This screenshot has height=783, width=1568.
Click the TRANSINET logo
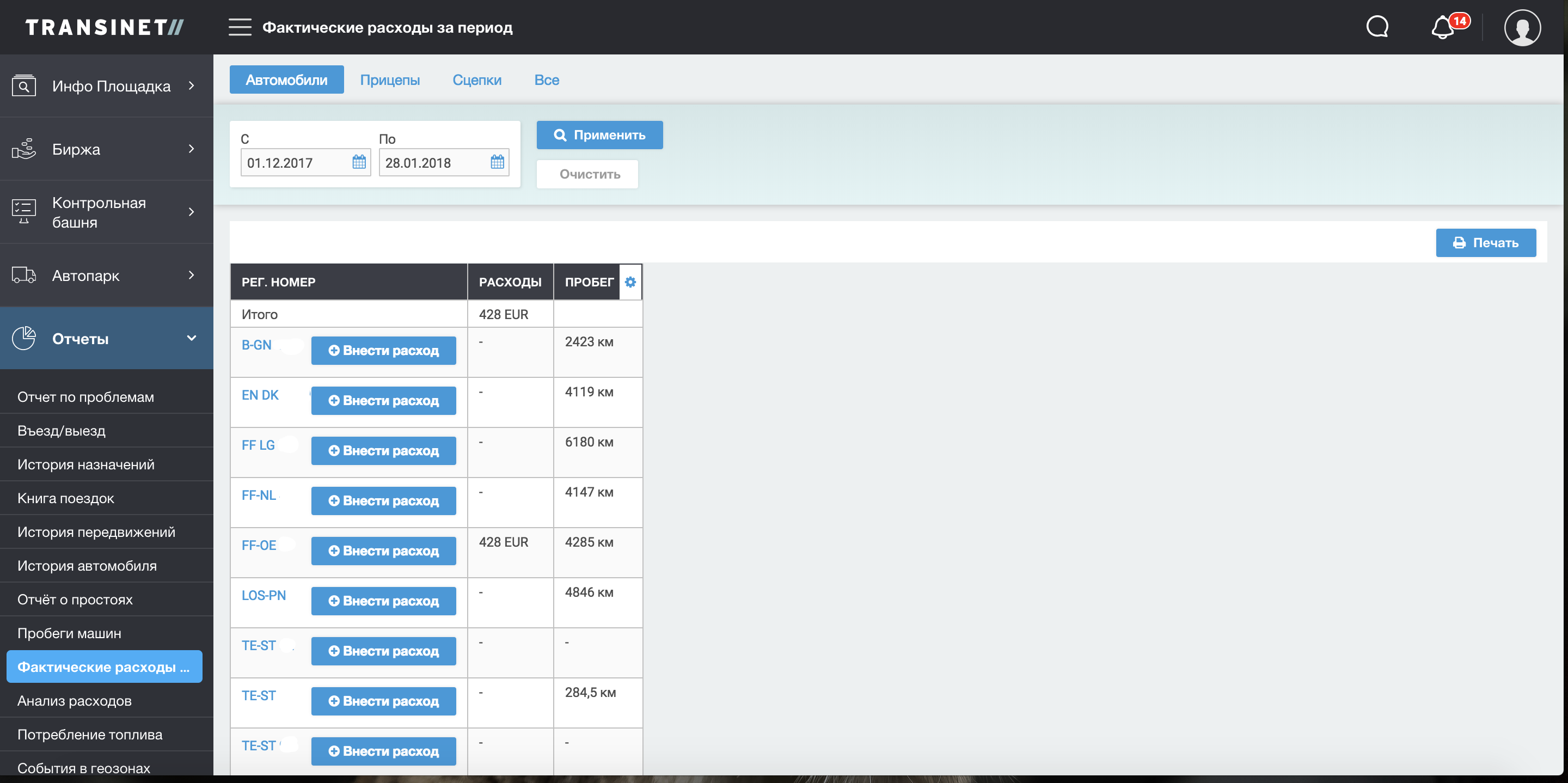tap(104, 27)
